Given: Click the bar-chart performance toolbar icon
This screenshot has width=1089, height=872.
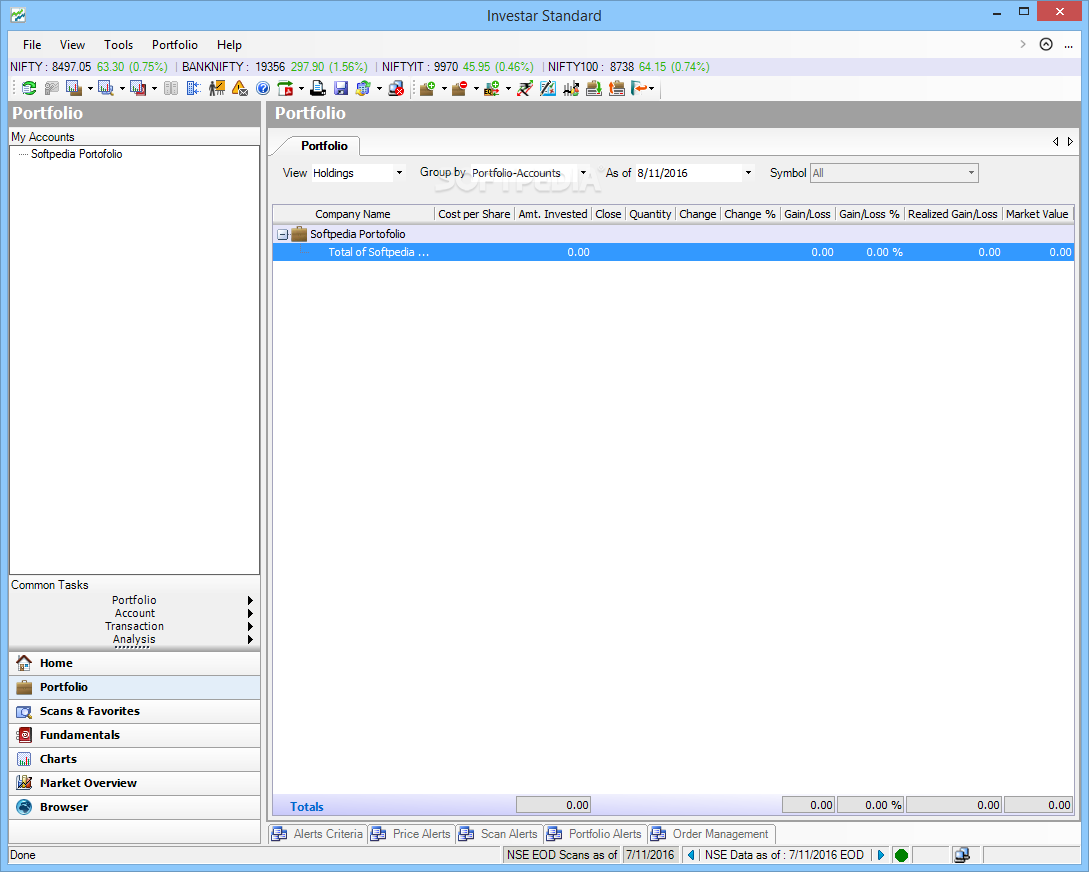Looking at the screenshot, I should 571,88.
